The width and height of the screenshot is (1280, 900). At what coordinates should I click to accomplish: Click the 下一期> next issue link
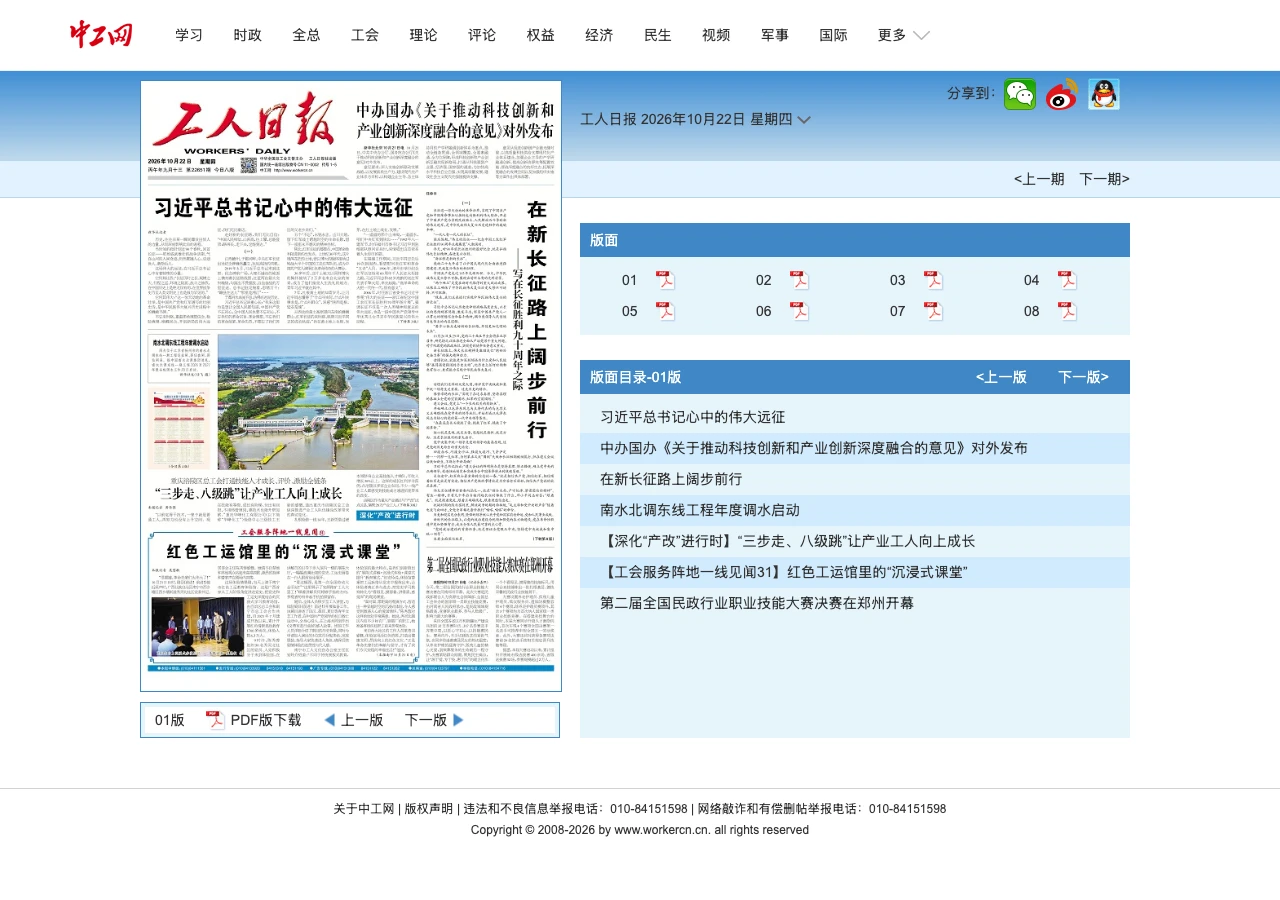coord(1104,179)
